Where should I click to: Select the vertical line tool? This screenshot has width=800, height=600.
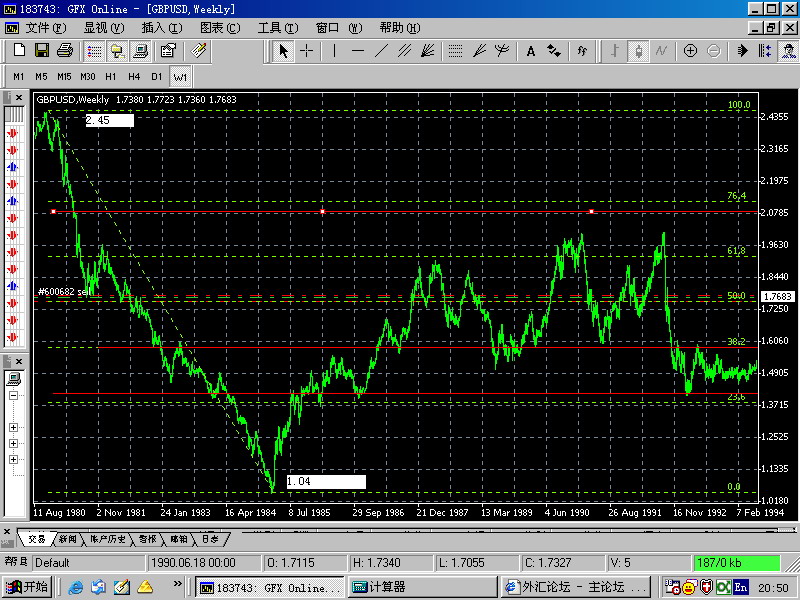click(x=334, y=51)
